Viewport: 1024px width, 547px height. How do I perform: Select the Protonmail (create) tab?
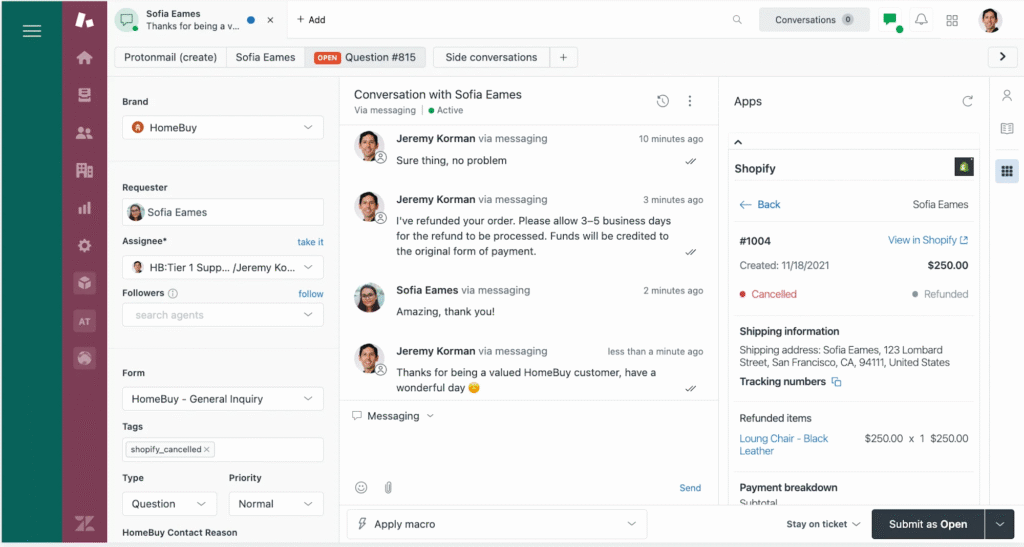pos(170,57)
